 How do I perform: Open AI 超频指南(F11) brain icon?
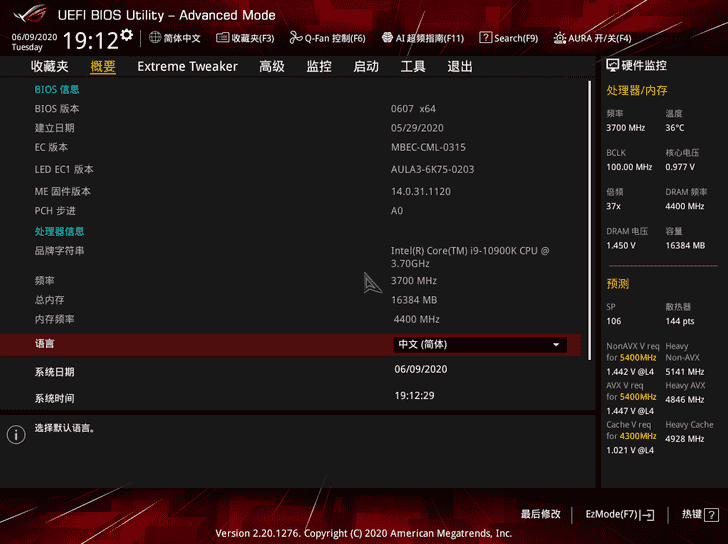coord(387,38)
